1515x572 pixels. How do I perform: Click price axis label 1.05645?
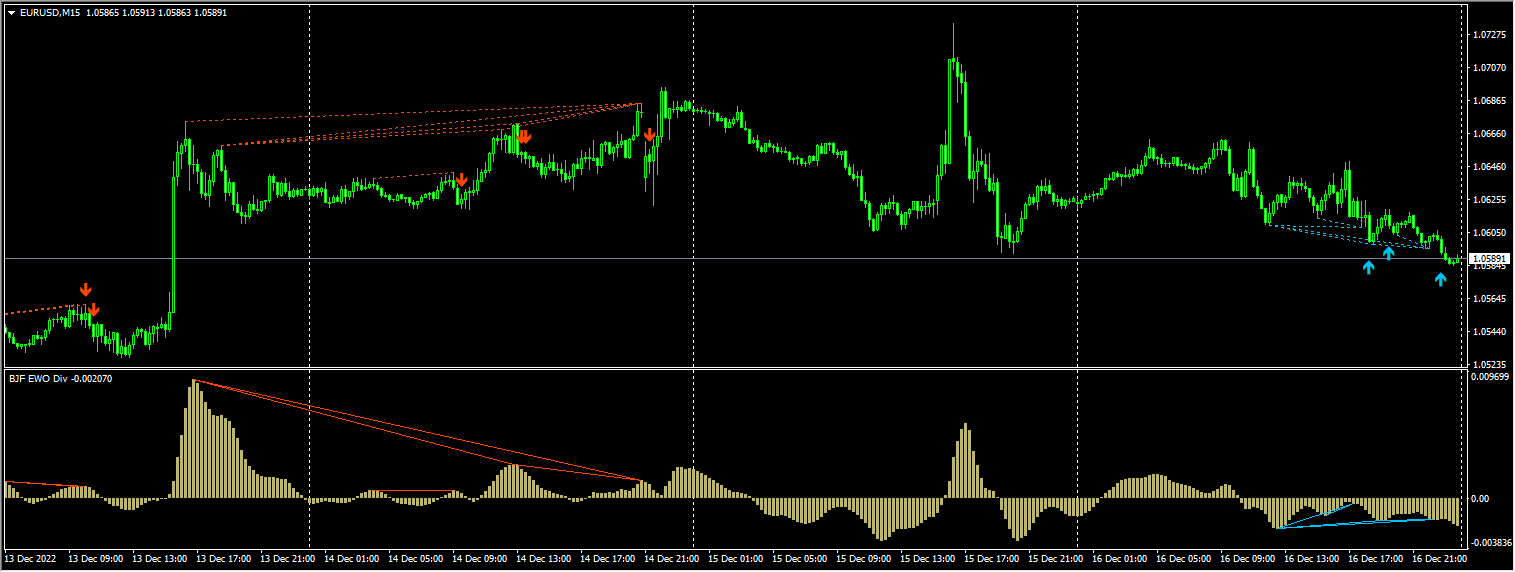point(1490,299)
